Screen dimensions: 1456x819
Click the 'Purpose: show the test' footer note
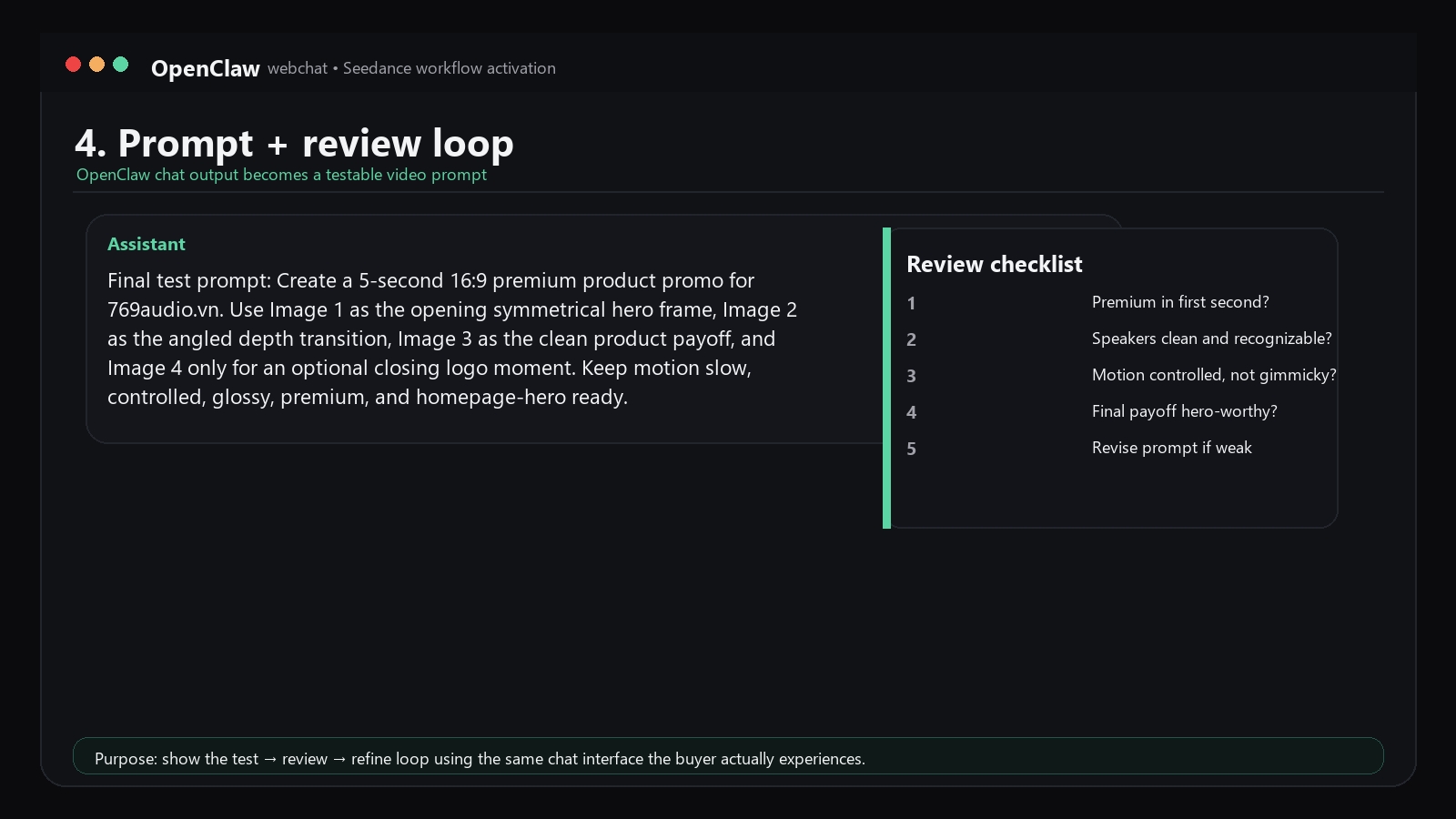[x=728, y=756]
